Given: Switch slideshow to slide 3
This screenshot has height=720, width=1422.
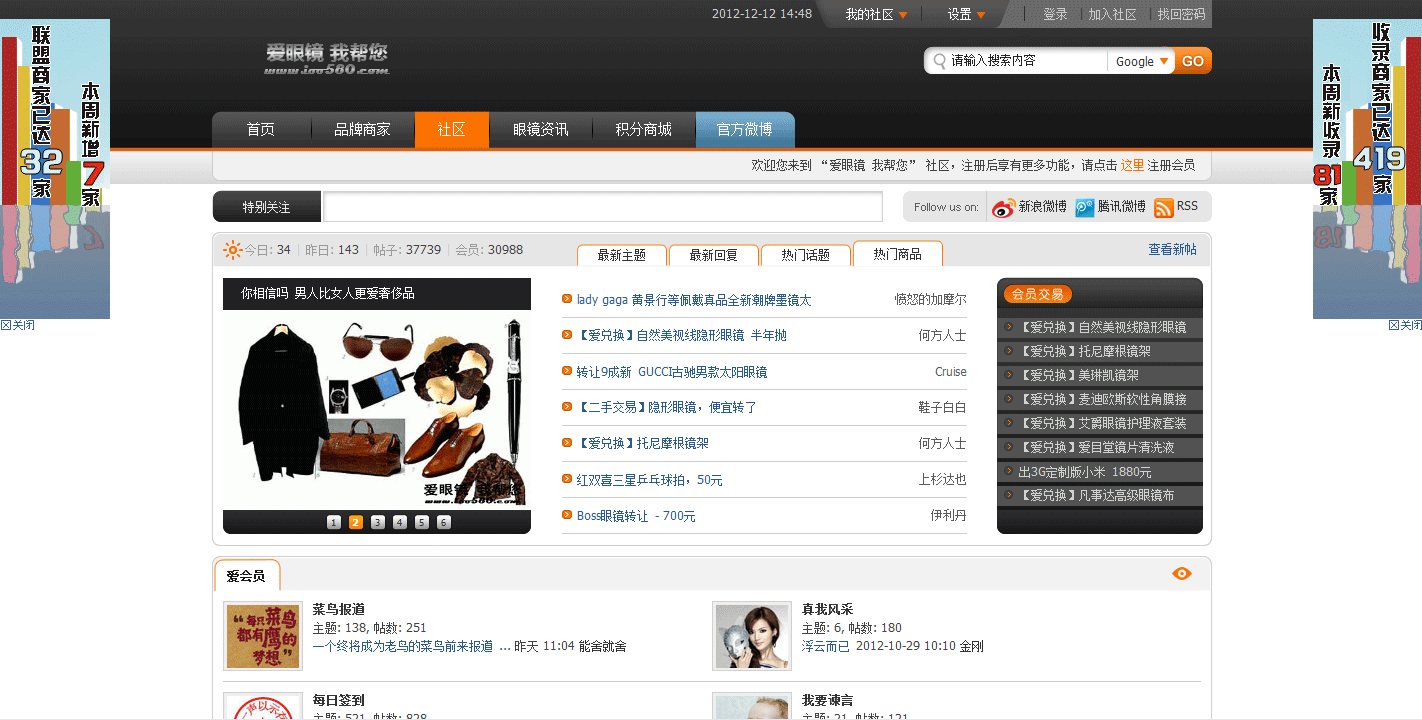Looking at the screenshot, I should [x=378, y=522].
